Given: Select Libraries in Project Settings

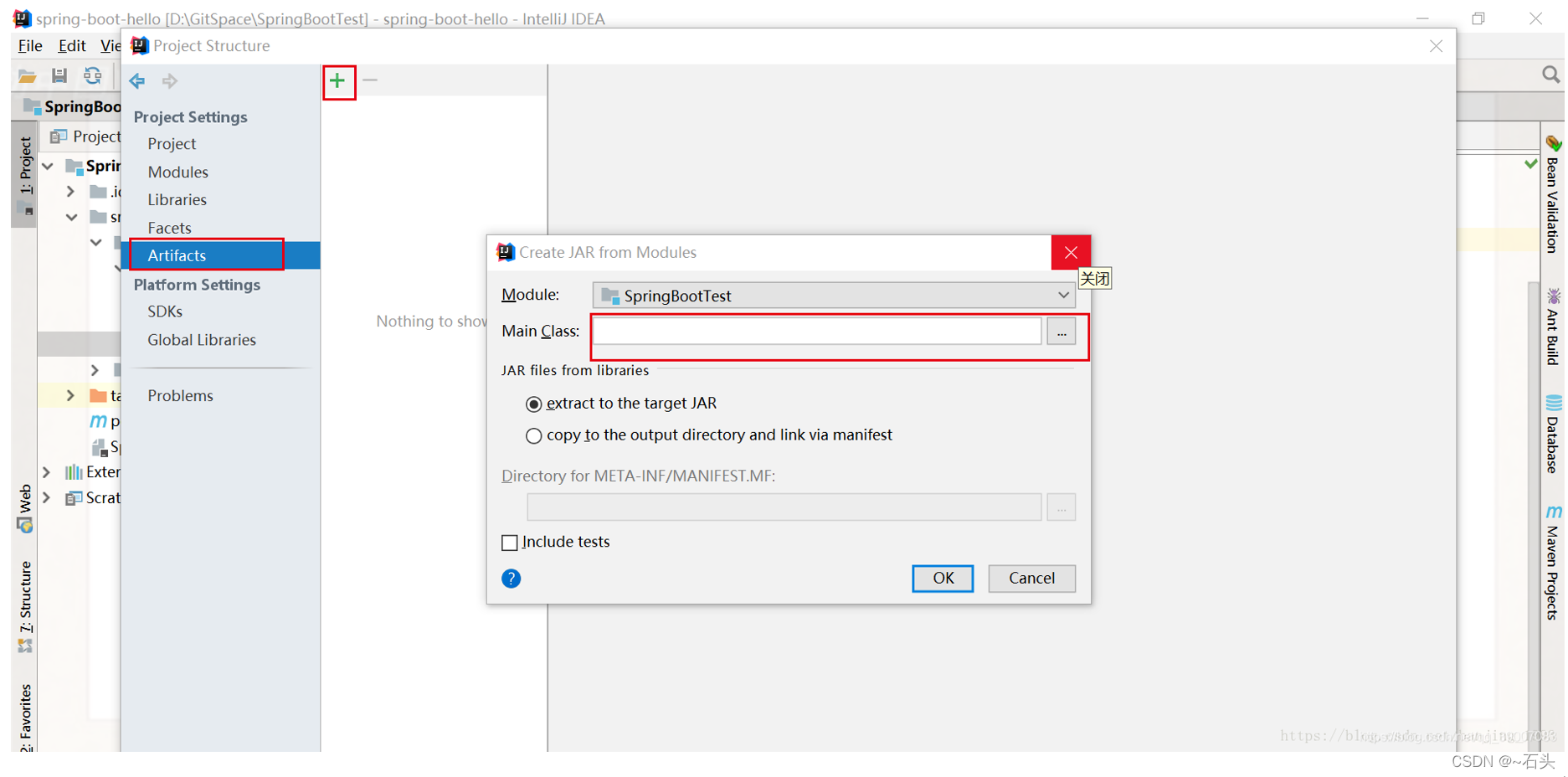Looking at the screenshot, I should (x=177, y=199).
